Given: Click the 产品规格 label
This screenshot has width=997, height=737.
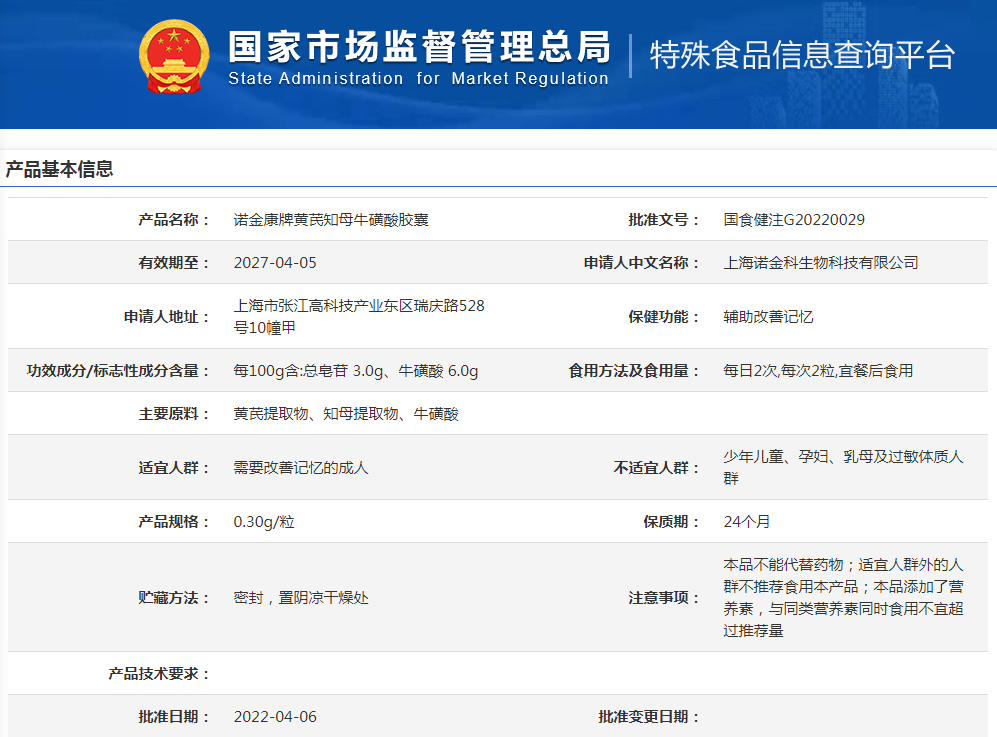Looking at the screenshot, I should click(x=174, y=522).
